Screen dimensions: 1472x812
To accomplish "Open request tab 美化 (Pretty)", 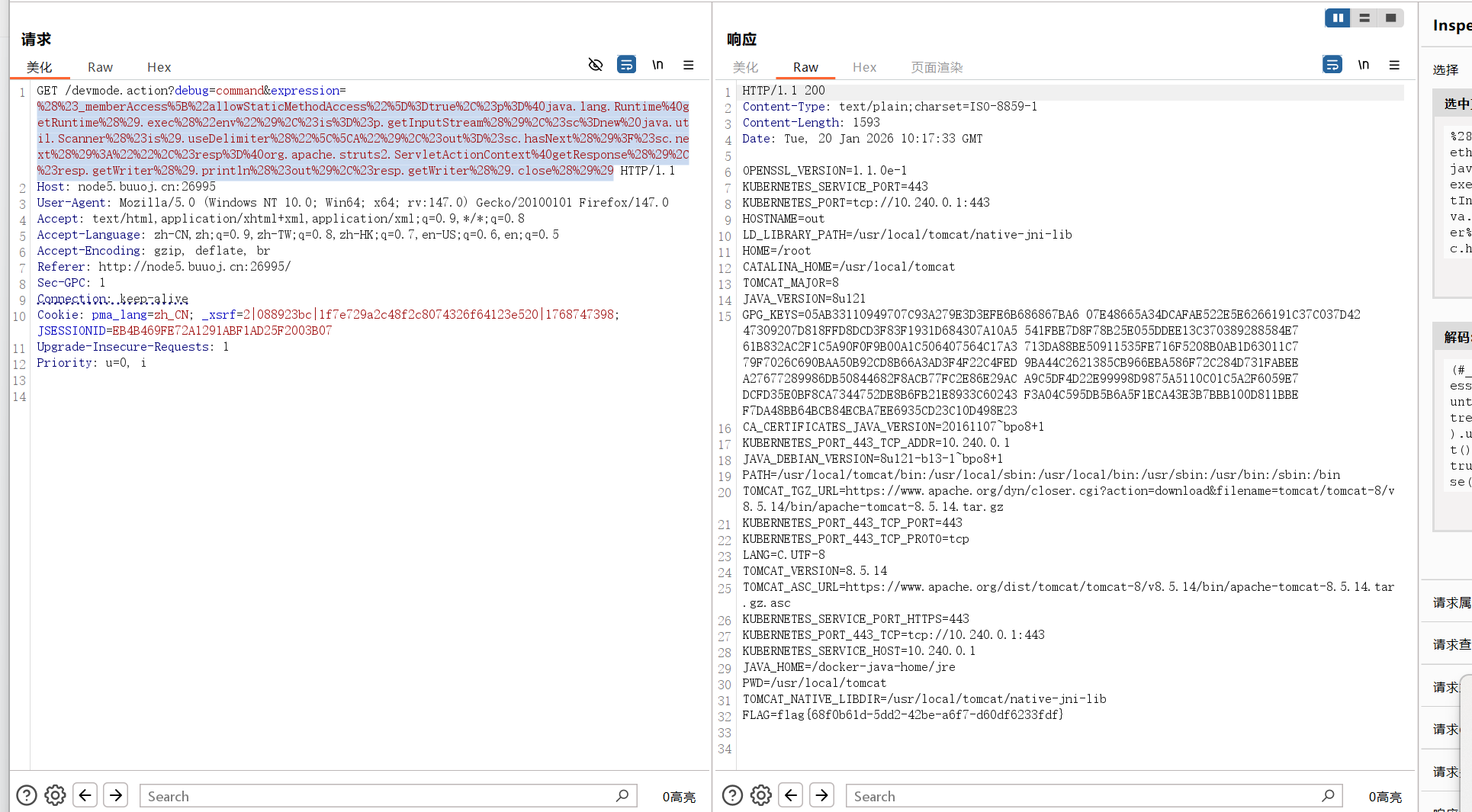I will pos(40,67).
